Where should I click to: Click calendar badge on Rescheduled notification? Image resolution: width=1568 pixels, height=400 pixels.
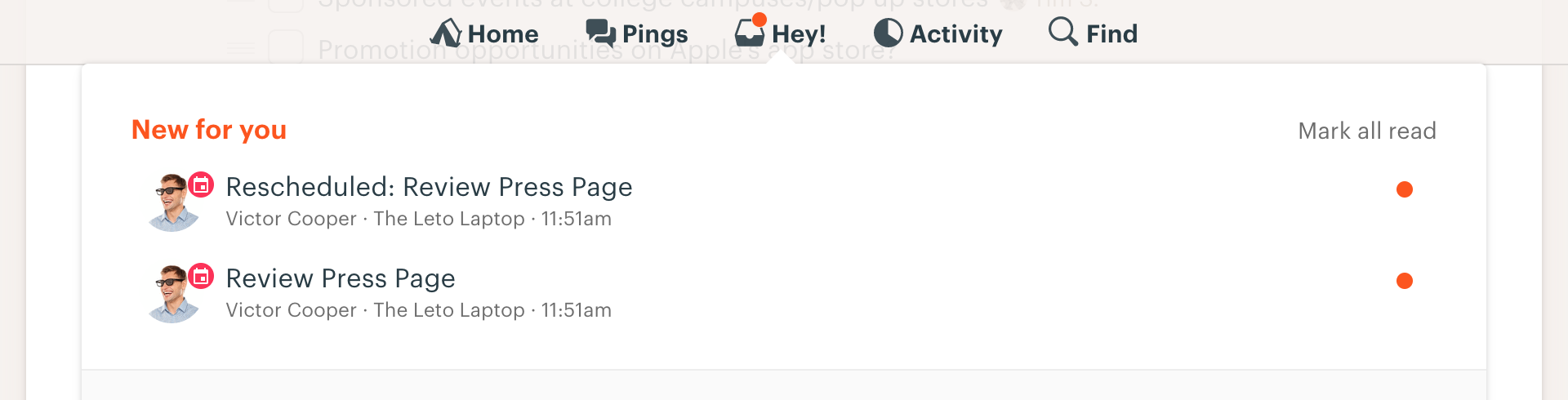click(201, 184)
